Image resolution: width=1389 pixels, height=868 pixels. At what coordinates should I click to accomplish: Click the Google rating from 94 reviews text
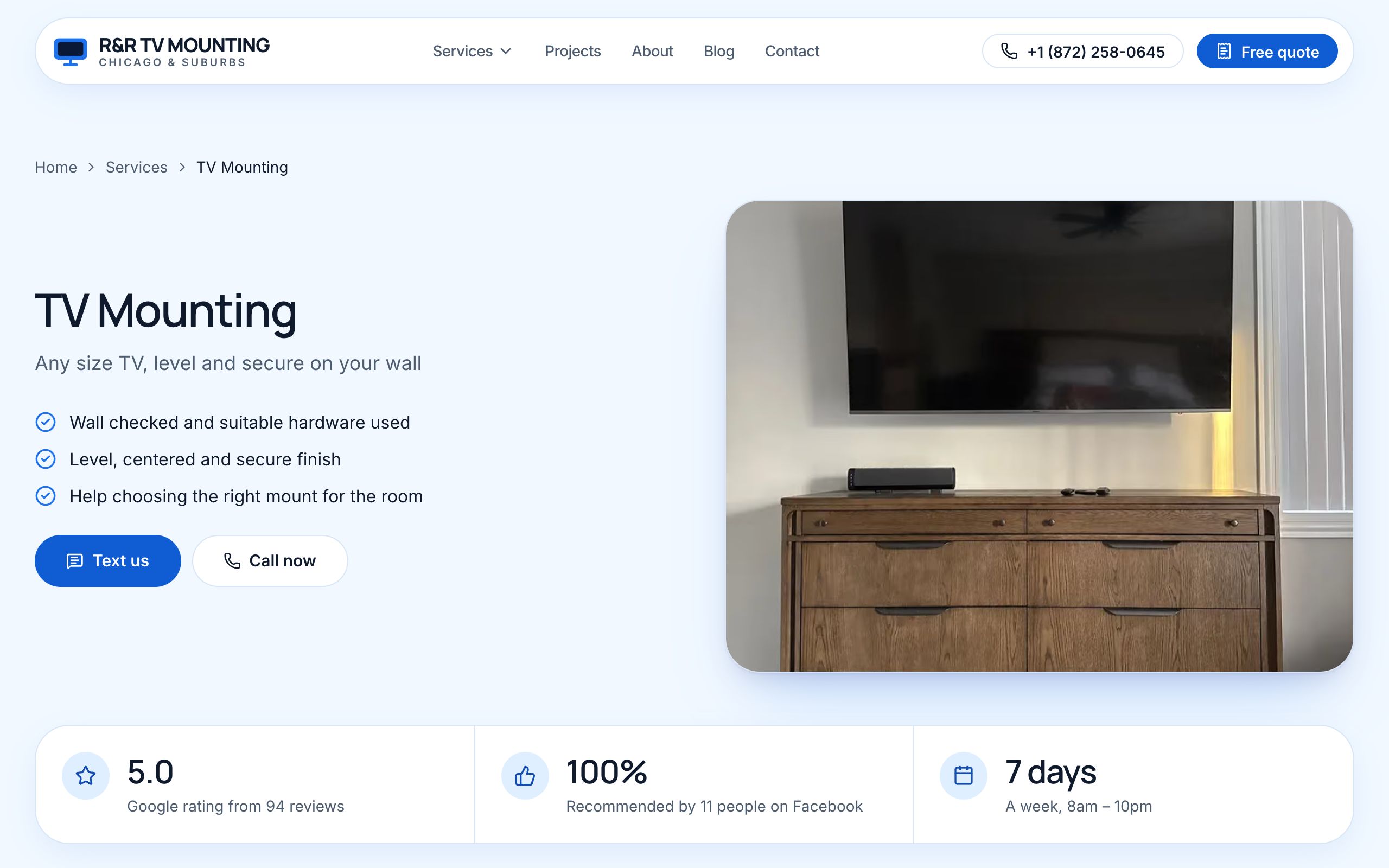[x=235, y=806]
